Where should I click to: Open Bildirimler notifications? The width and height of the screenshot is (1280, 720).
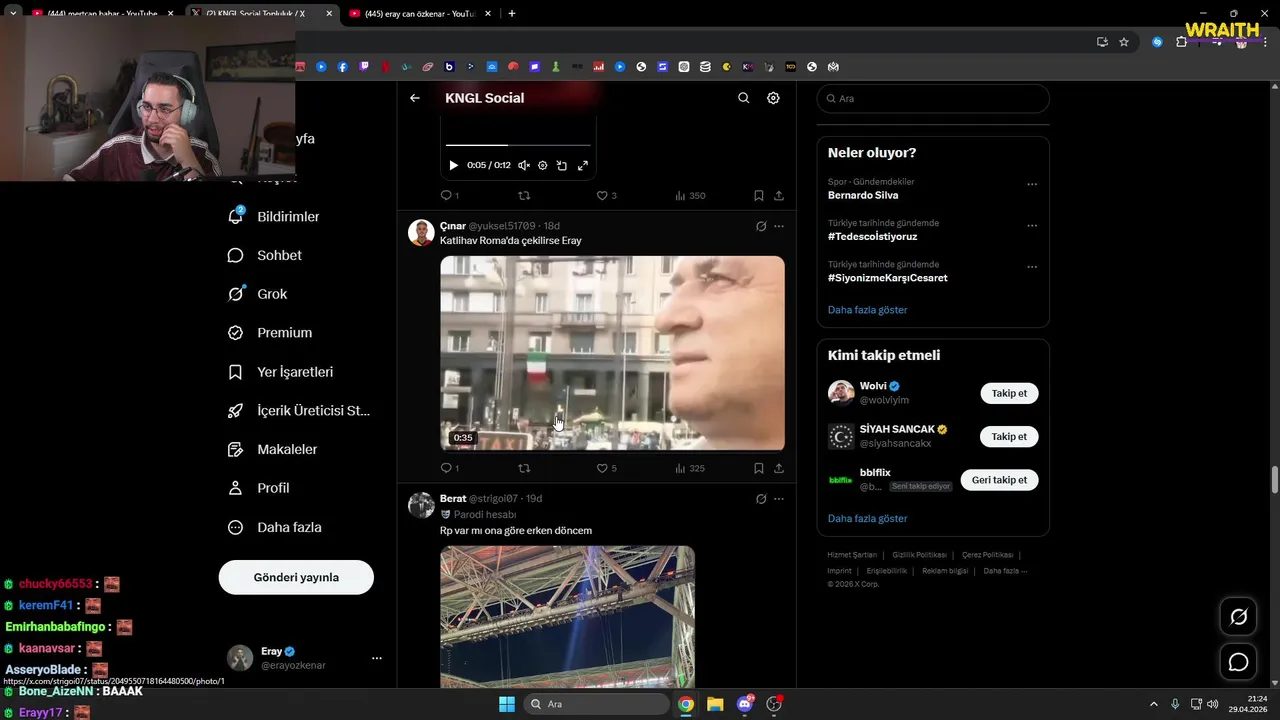tap(274, 217)
